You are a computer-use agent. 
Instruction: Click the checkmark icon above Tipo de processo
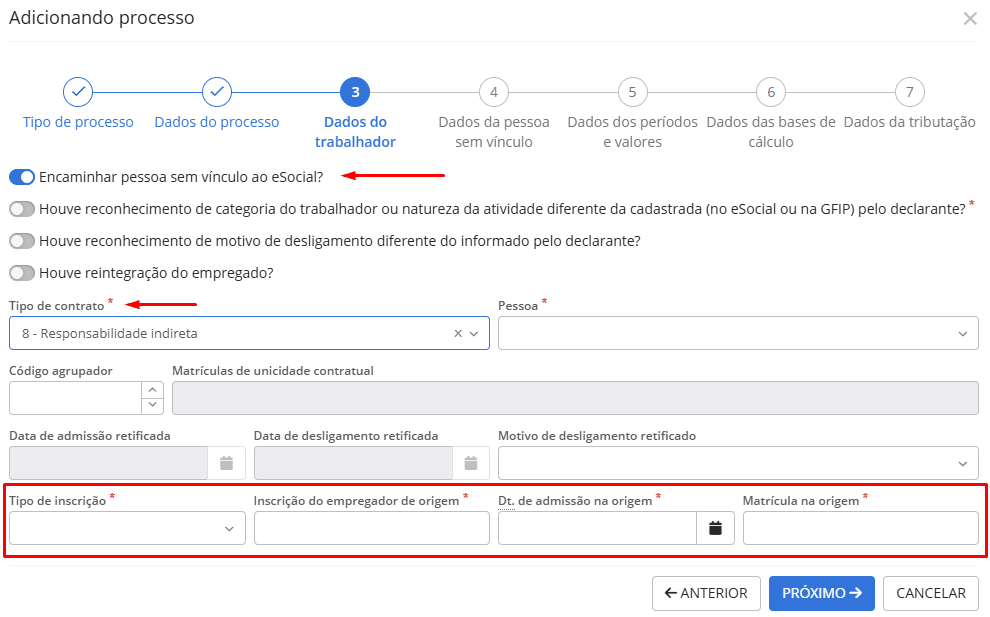(78, 91)
